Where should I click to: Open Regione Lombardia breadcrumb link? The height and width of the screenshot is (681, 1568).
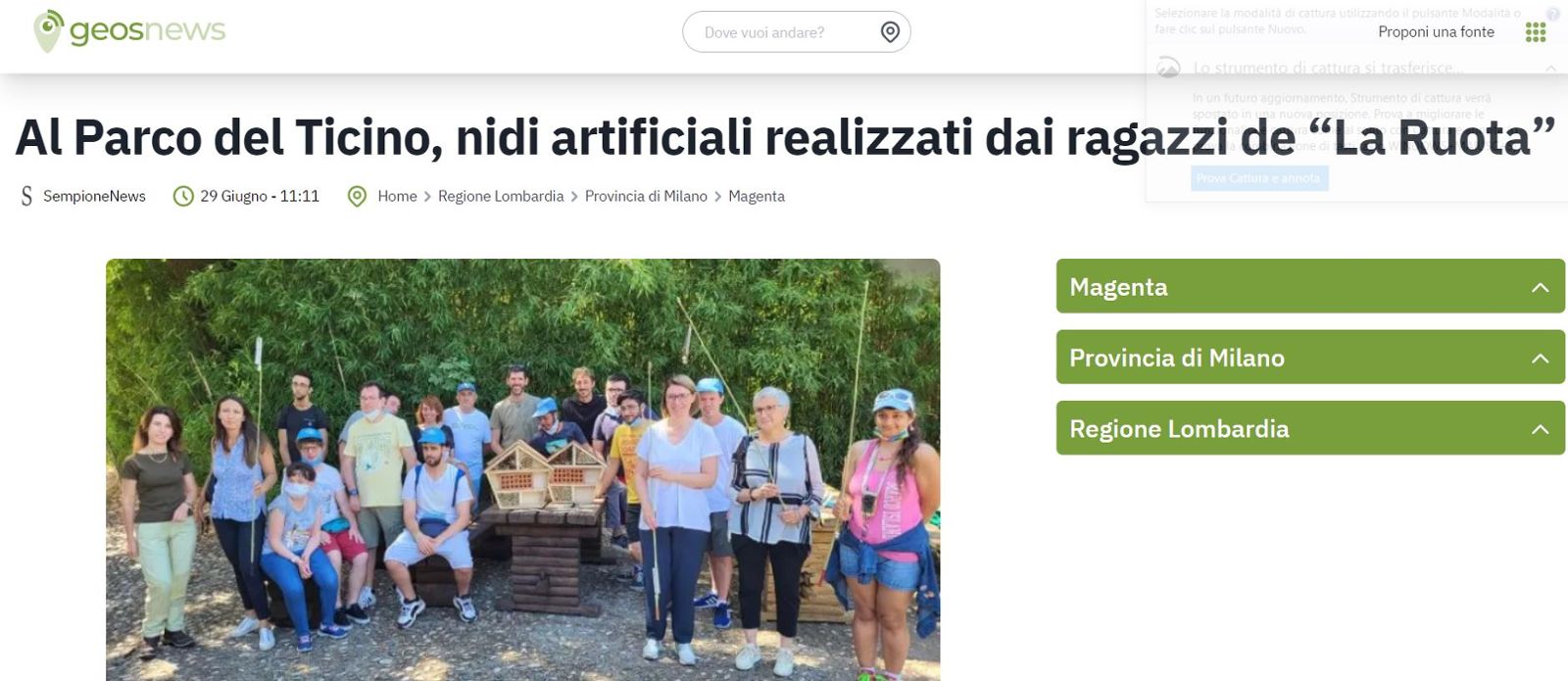point(501,196)
